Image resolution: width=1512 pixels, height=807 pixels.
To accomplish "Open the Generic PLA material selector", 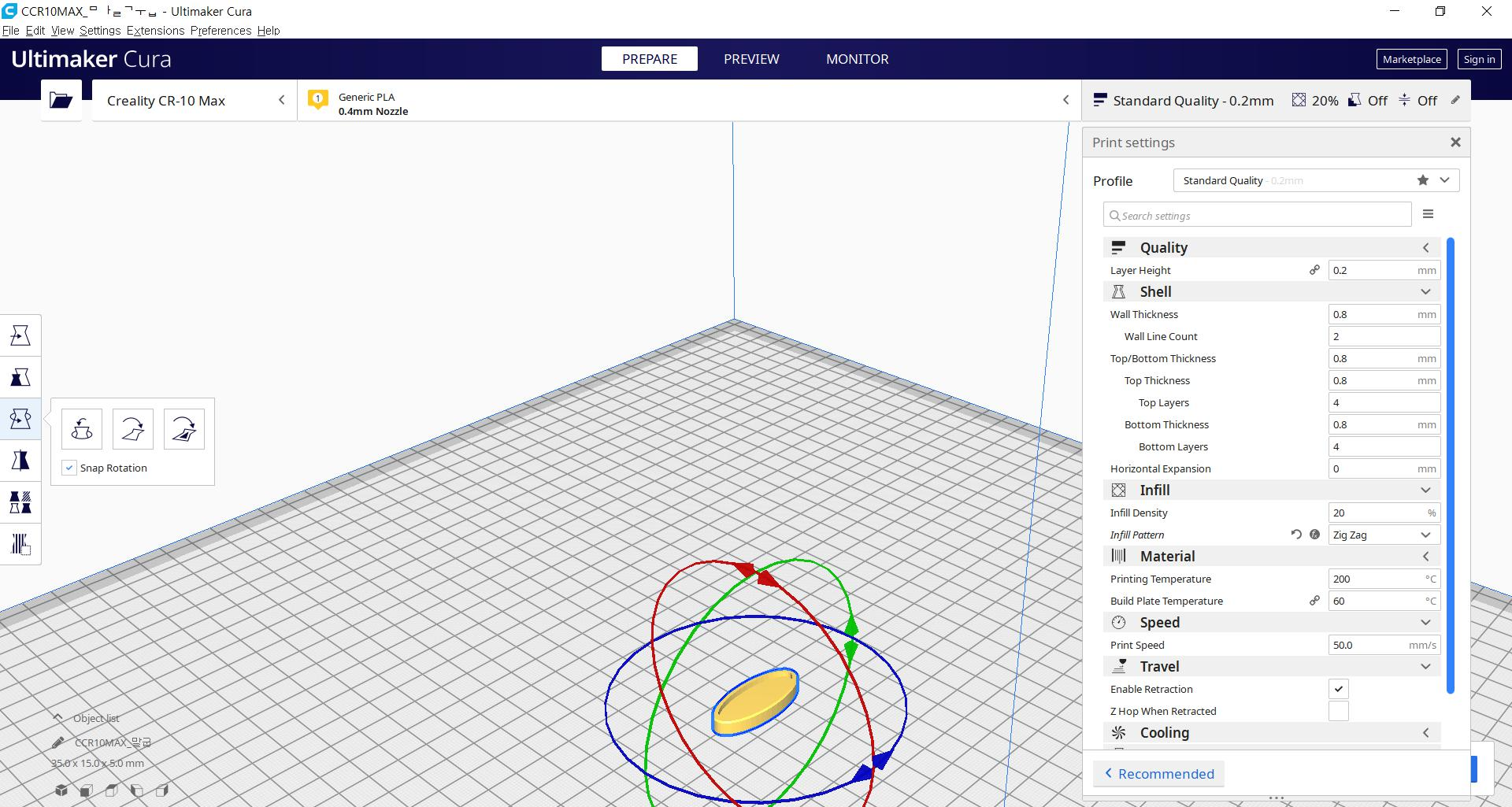I will 689,100.
